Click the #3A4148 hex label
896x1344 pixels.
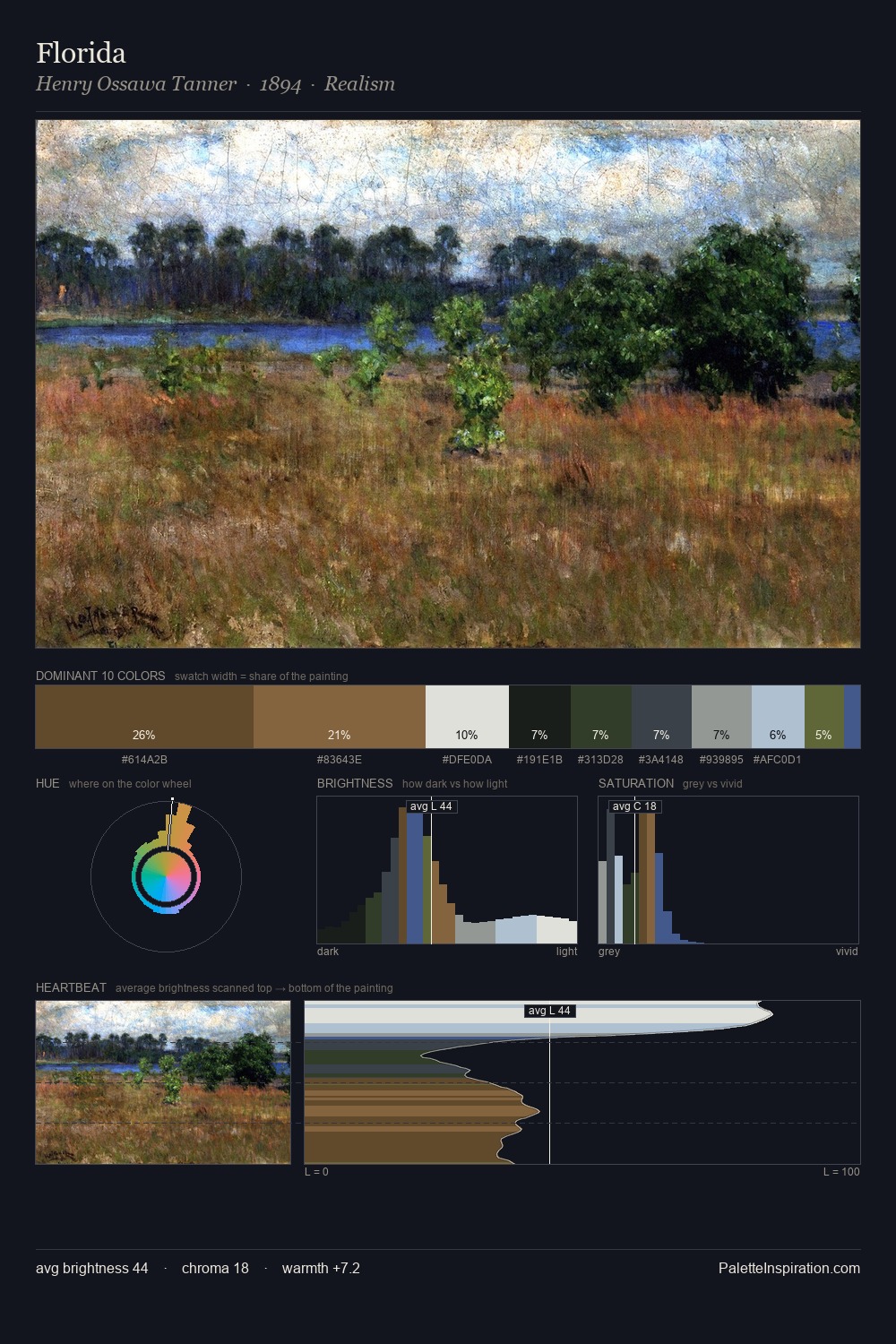click(660, 759)
